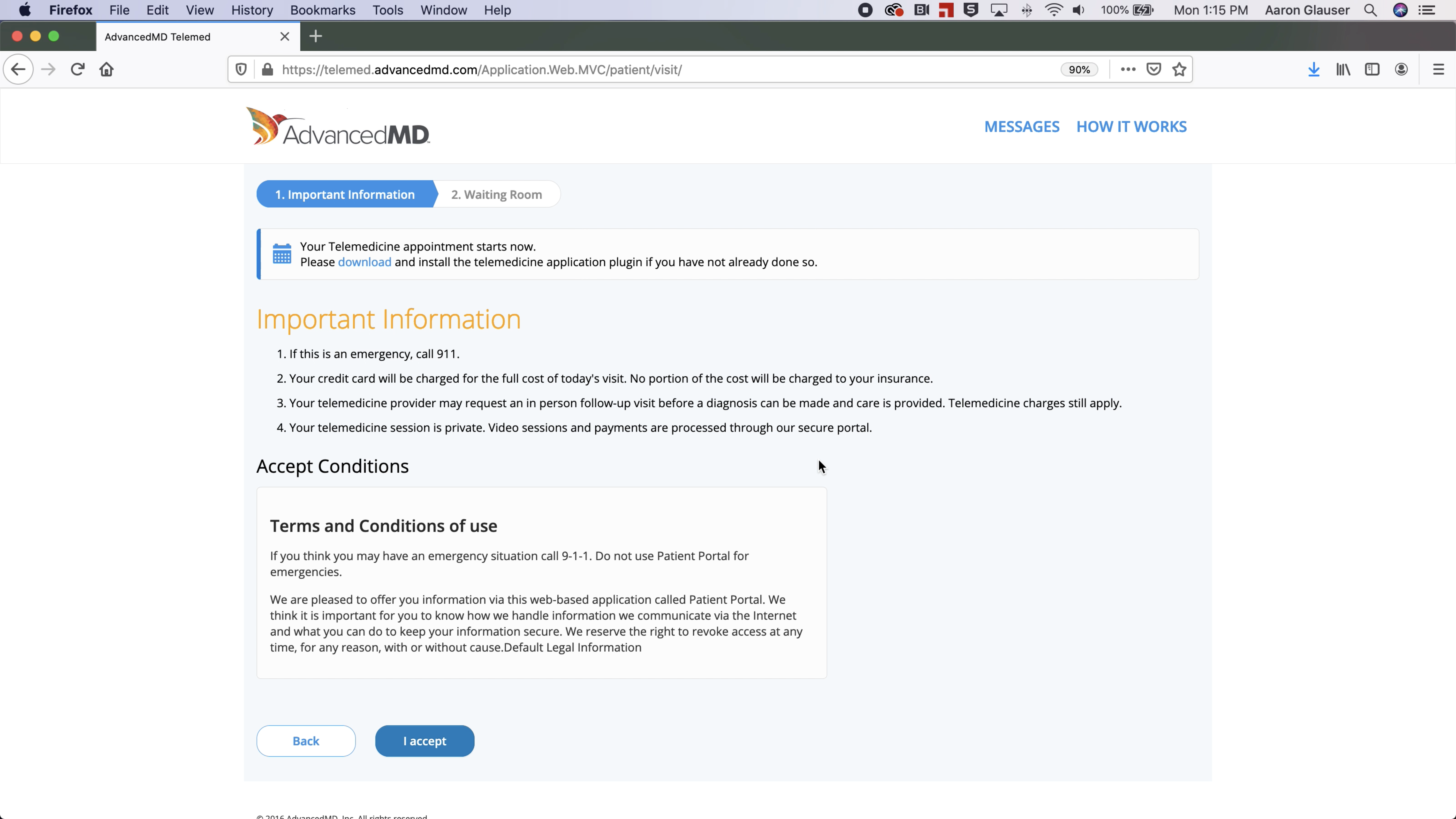Viewport: 1456px width, 819px height.
Task: Reset the 90% zoom level indicator
Action: pyautogui.click(x=1078, y=69)
